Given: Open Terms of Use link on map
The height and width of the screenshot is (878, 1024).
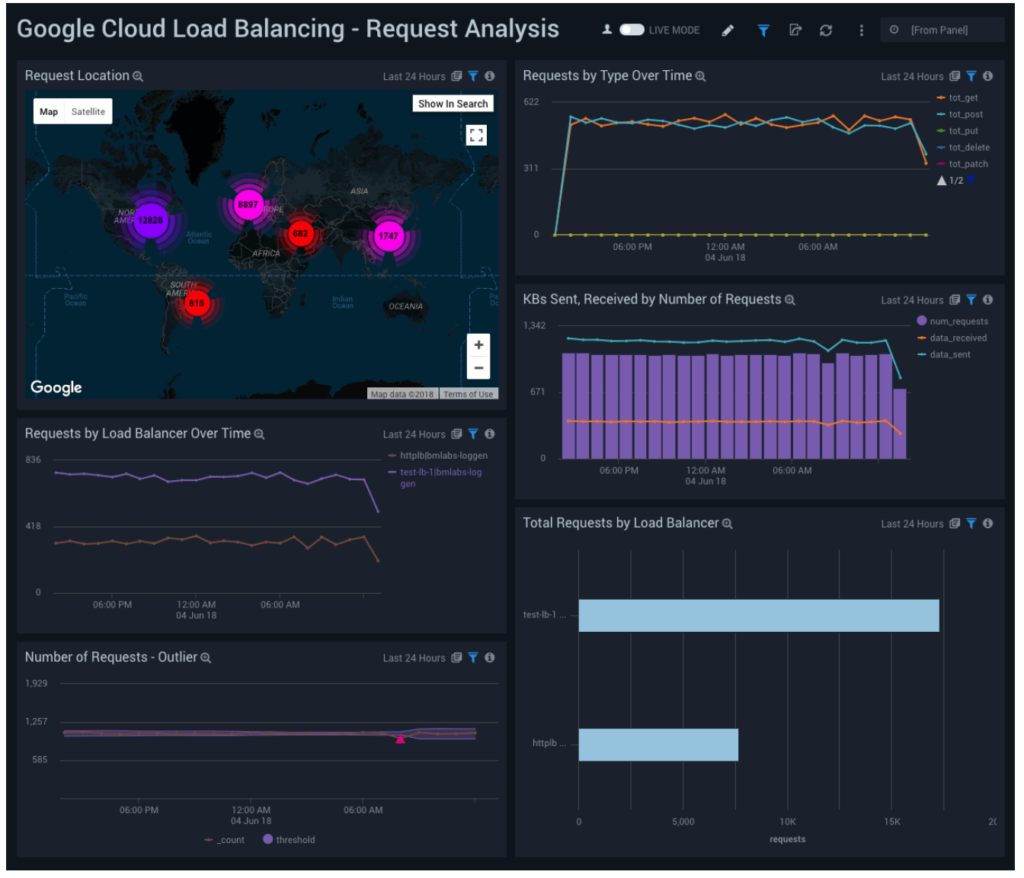Looking at the screenshot, I should coord(468,394).
